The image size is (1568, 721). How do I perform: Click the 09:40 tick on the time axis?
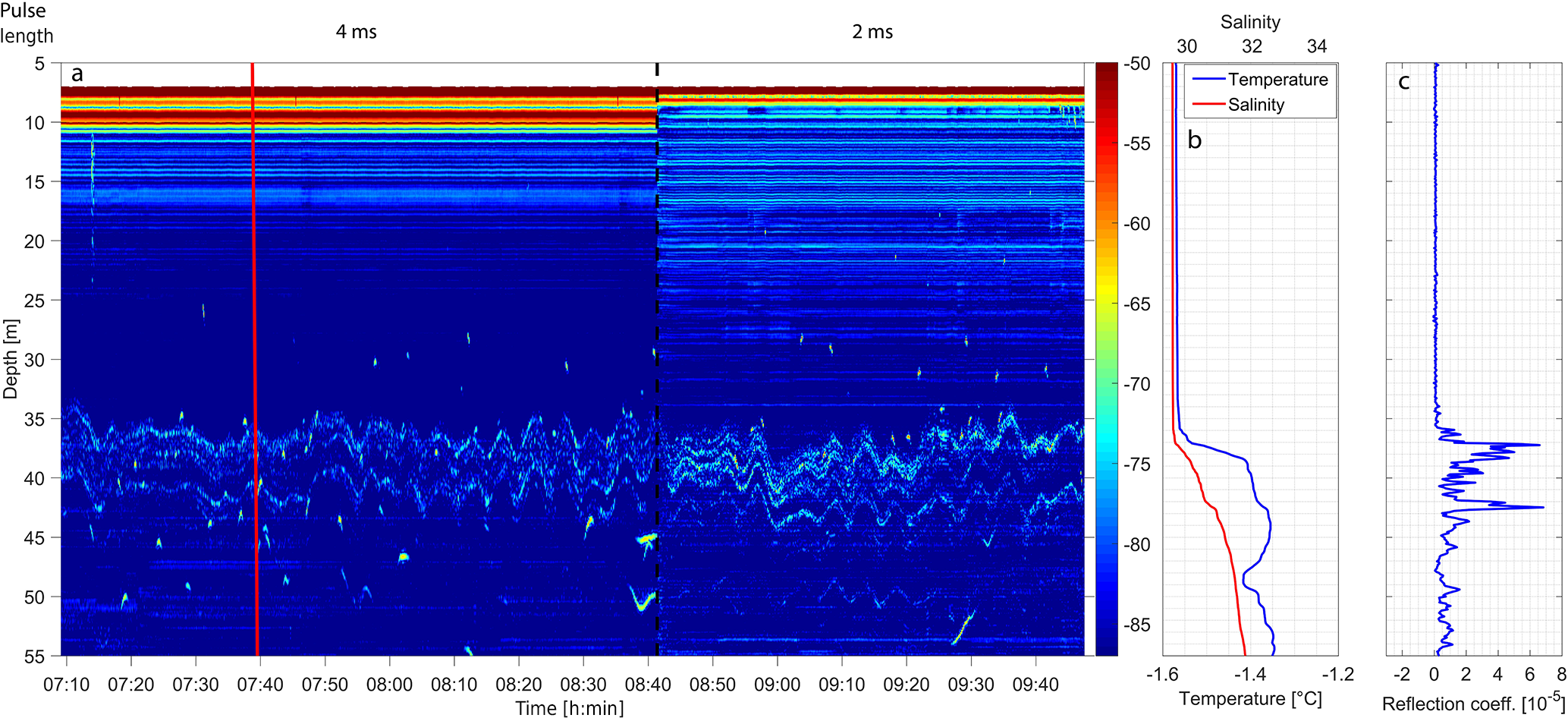coord(1035,685)
